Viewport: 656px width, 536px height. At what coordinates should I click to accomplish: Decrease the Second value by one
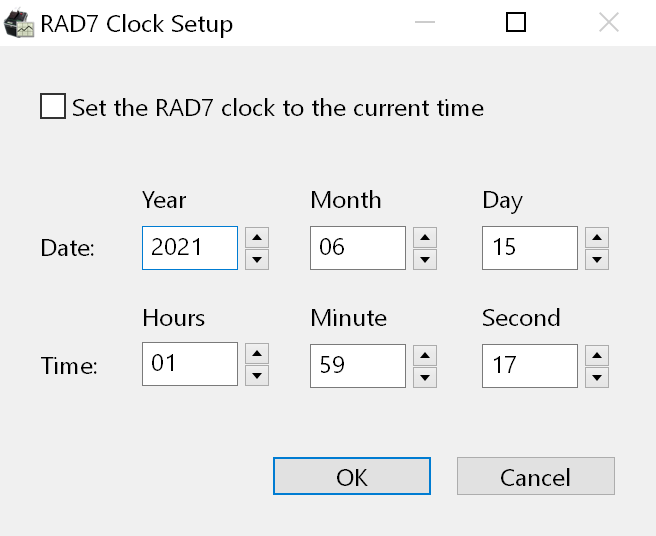[x=597, y=376]
